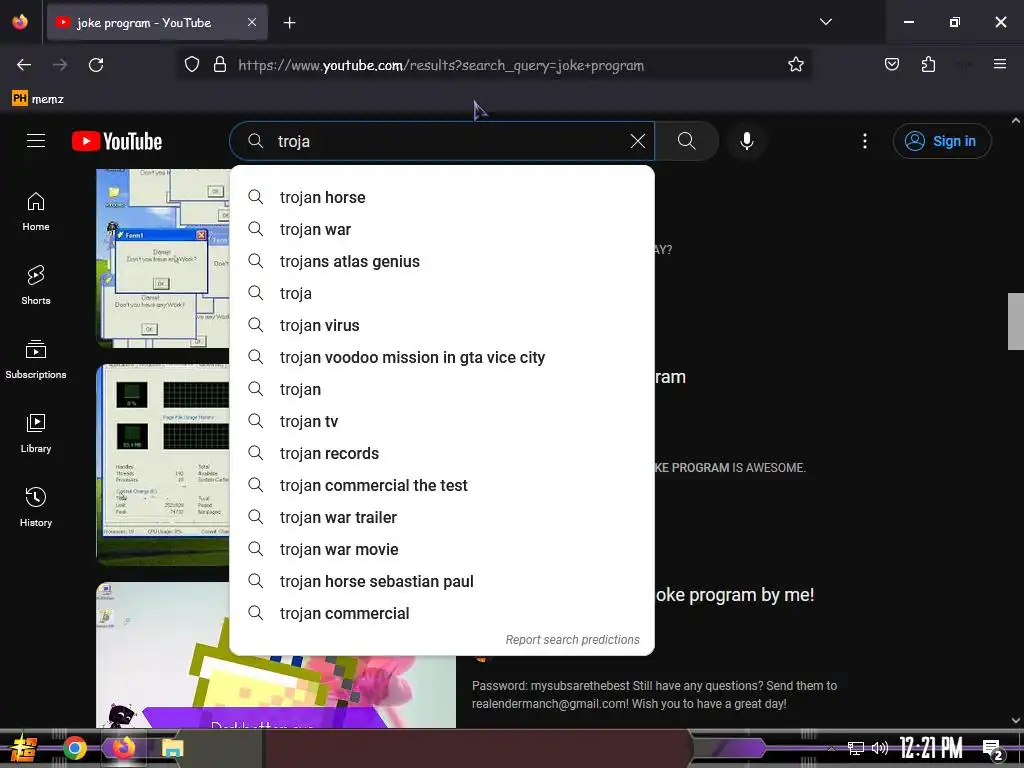Open the Windows Start button on taskbar
Viewport: 1024px width, 768px height.
[x=24, y=748]
